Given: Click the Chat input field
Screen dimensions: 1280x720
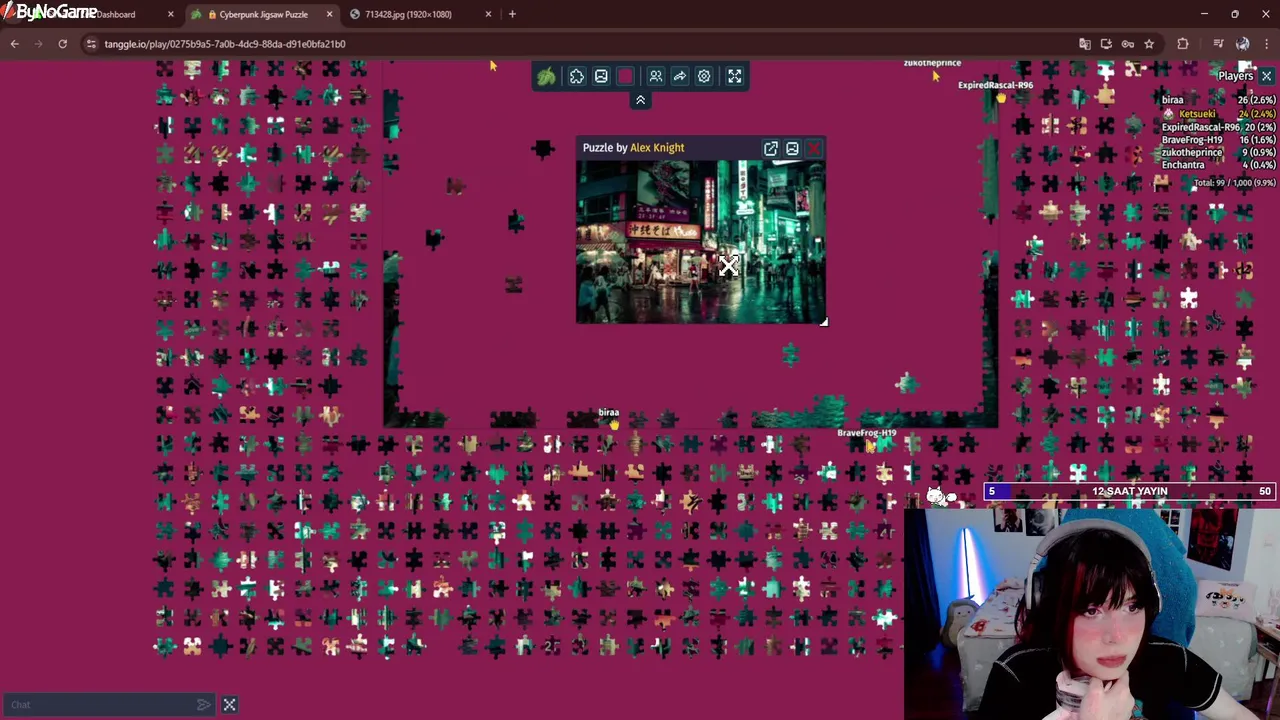Looking at the screenshot, I should pos(100,705).
